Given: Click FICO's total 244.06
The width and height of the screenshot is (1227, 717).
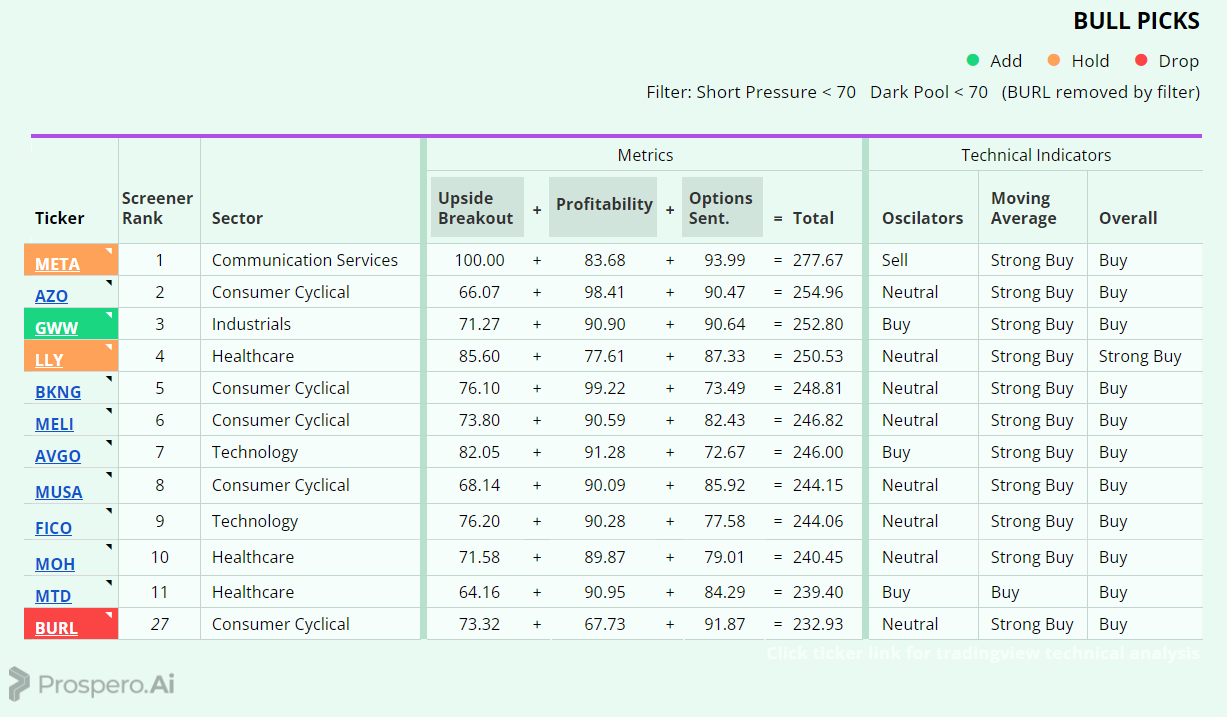Looking at the screenshot, I should [818, 521].
